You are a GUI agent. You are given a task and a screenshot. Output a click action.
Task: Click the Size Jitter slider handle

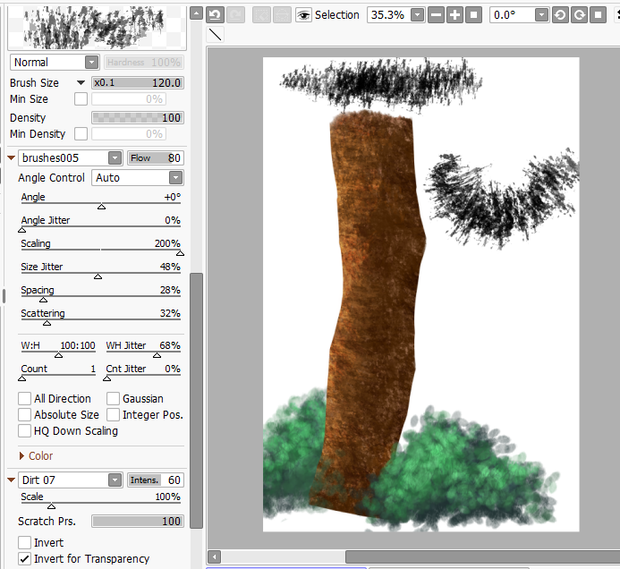pyautogui.click(x=98, y=276)
